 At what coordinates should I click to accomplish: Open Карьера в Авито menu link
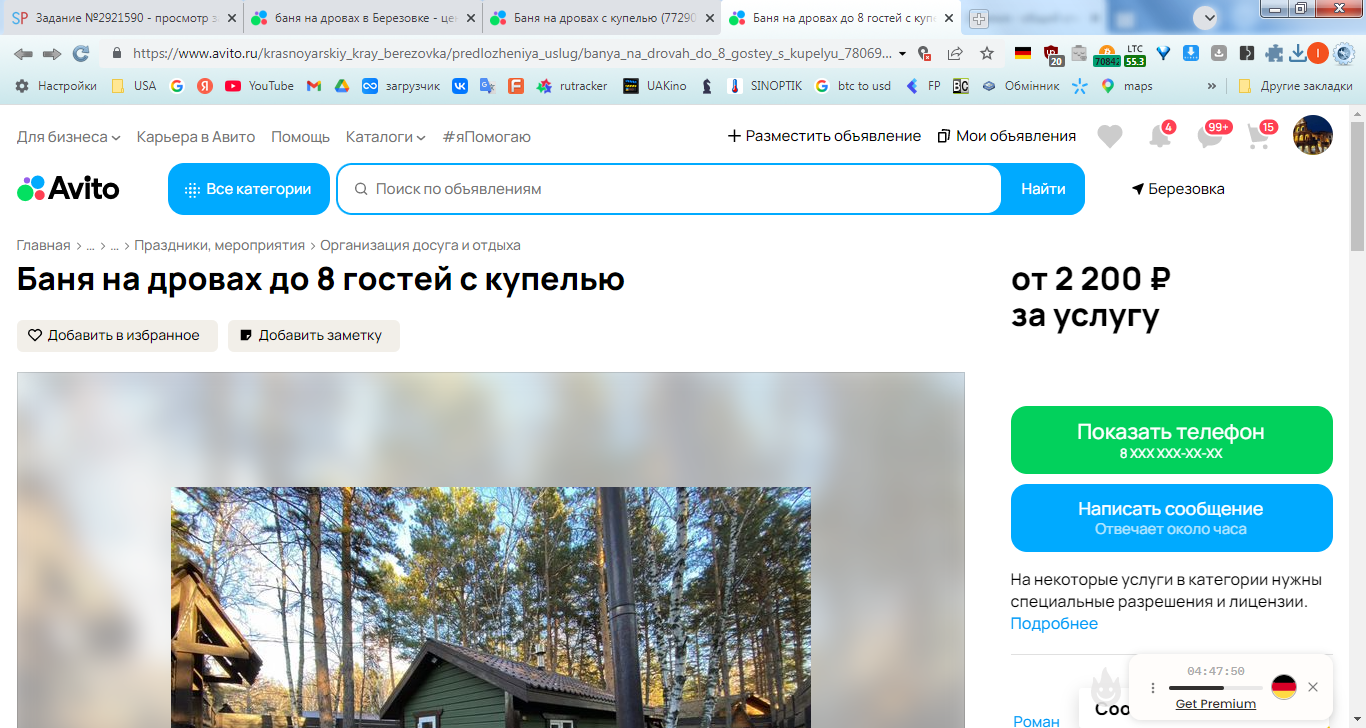click(196, 137)
